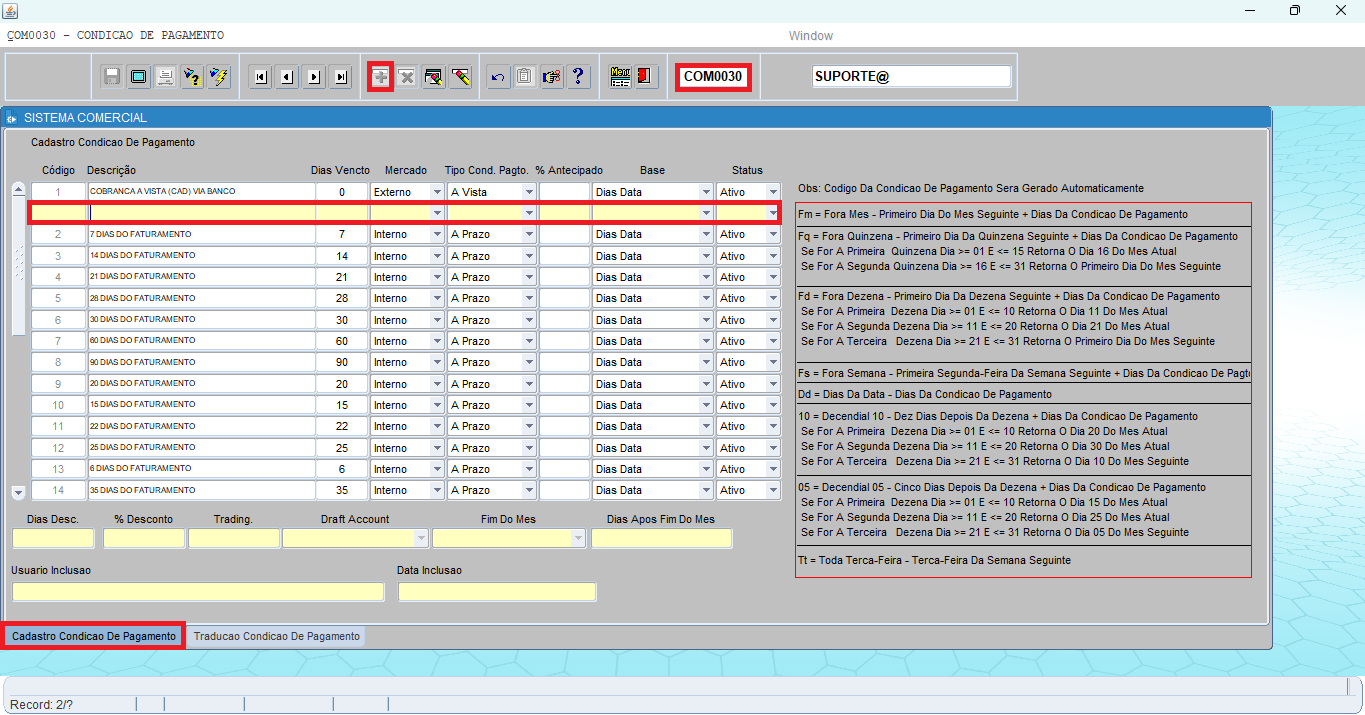This screenshot has height=715, width=1365.
Task: Open Mercado dropdown for 21 DIAS DO FATURAMENTO
Action: click(437, 277)
